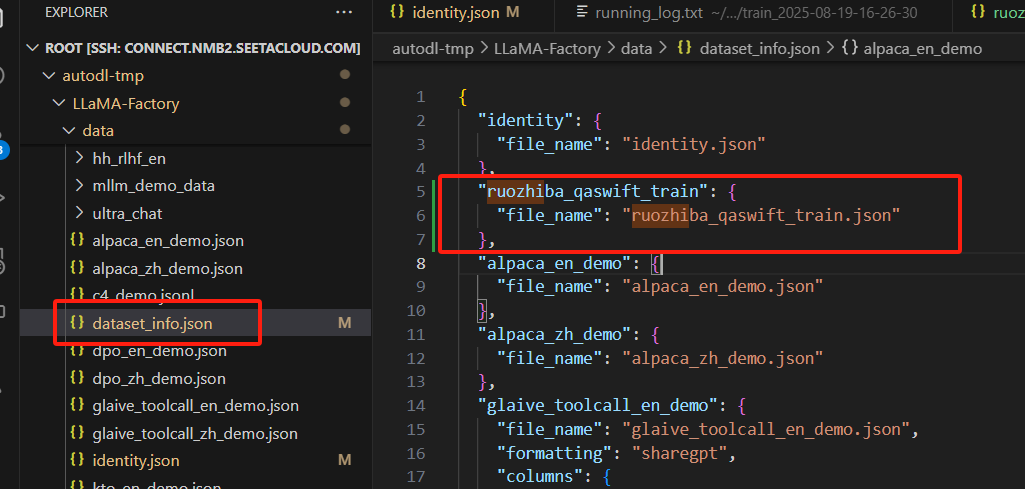Open dpo_zh_demo.json file
This screenshot has width=1025, height=489.
pyautogui.click(x=159, y=379)
